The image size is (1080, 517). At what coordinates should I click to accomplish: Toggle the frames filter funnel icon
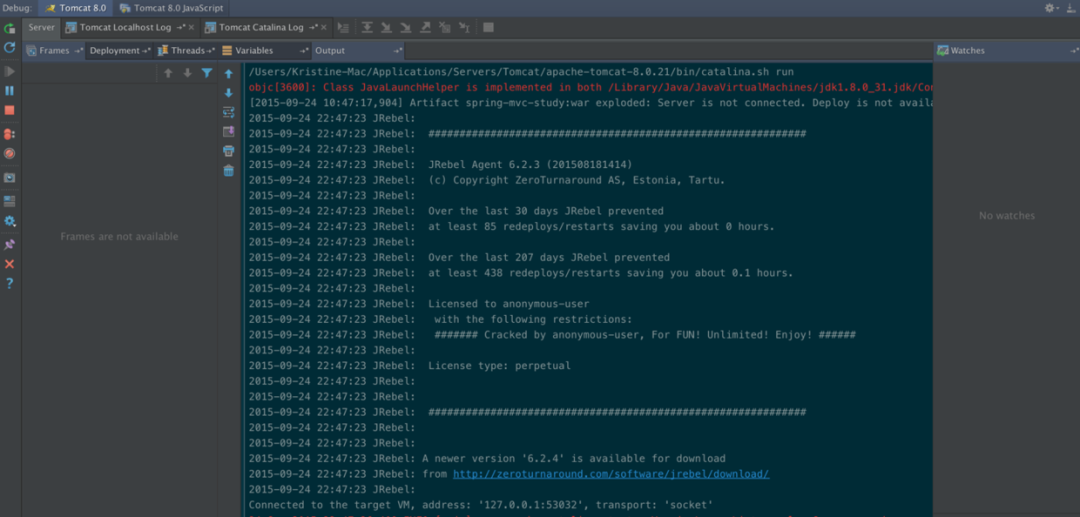(x=207, y=73)
